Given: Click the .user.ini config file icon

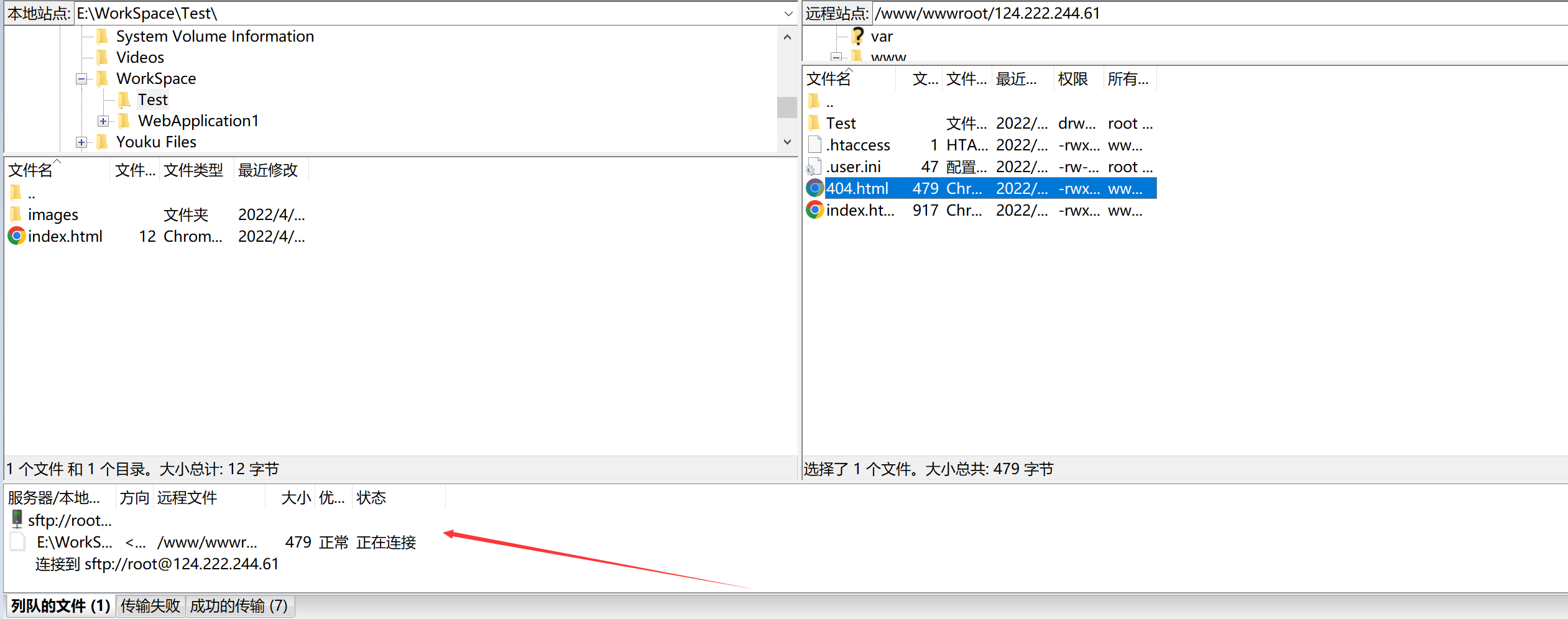Looking at the screenshot, I should click(814, 167).
